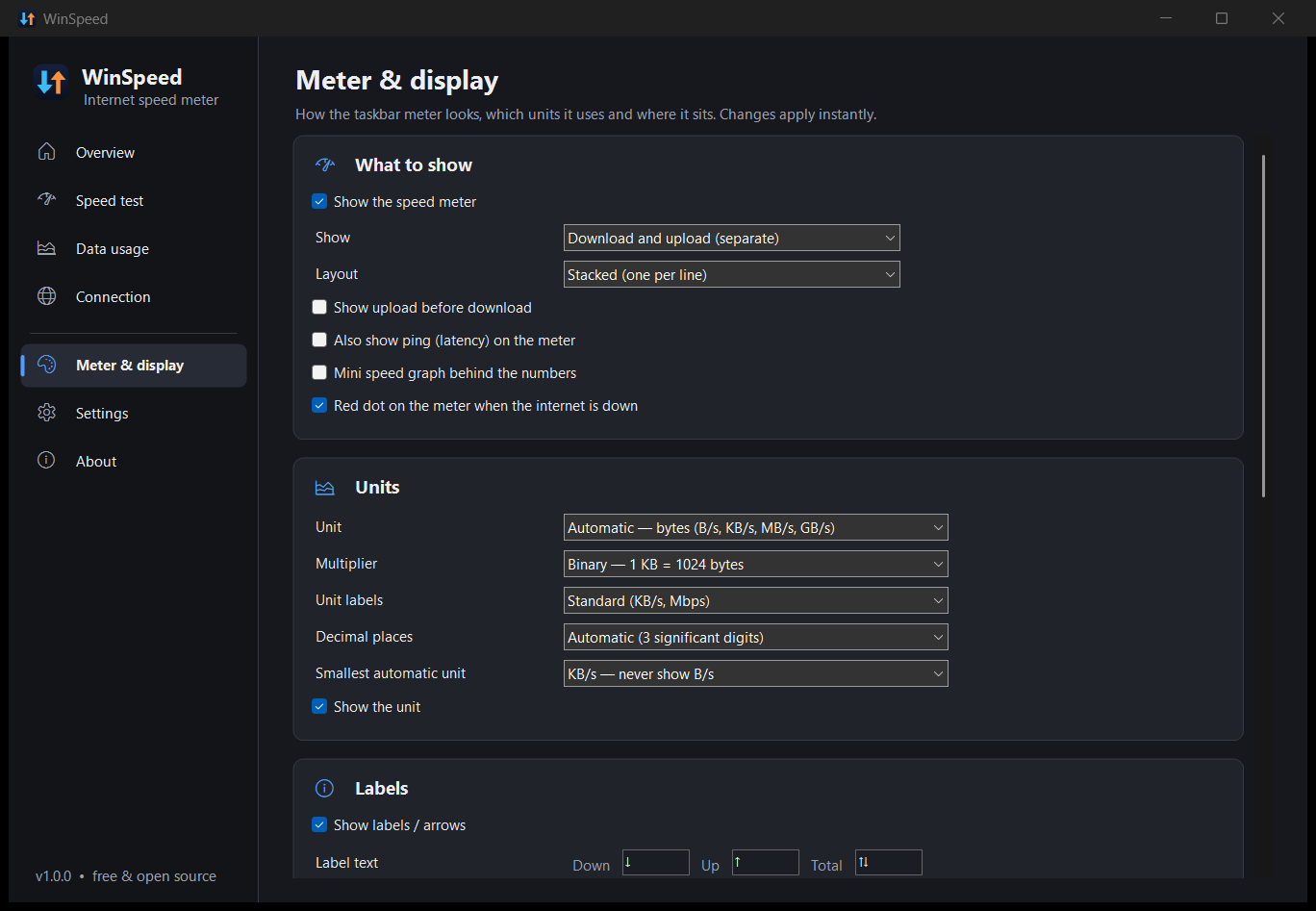Open the Smallest automatic unit dropdown
Screen dimensions: 1316x911
tap(755, 673)
